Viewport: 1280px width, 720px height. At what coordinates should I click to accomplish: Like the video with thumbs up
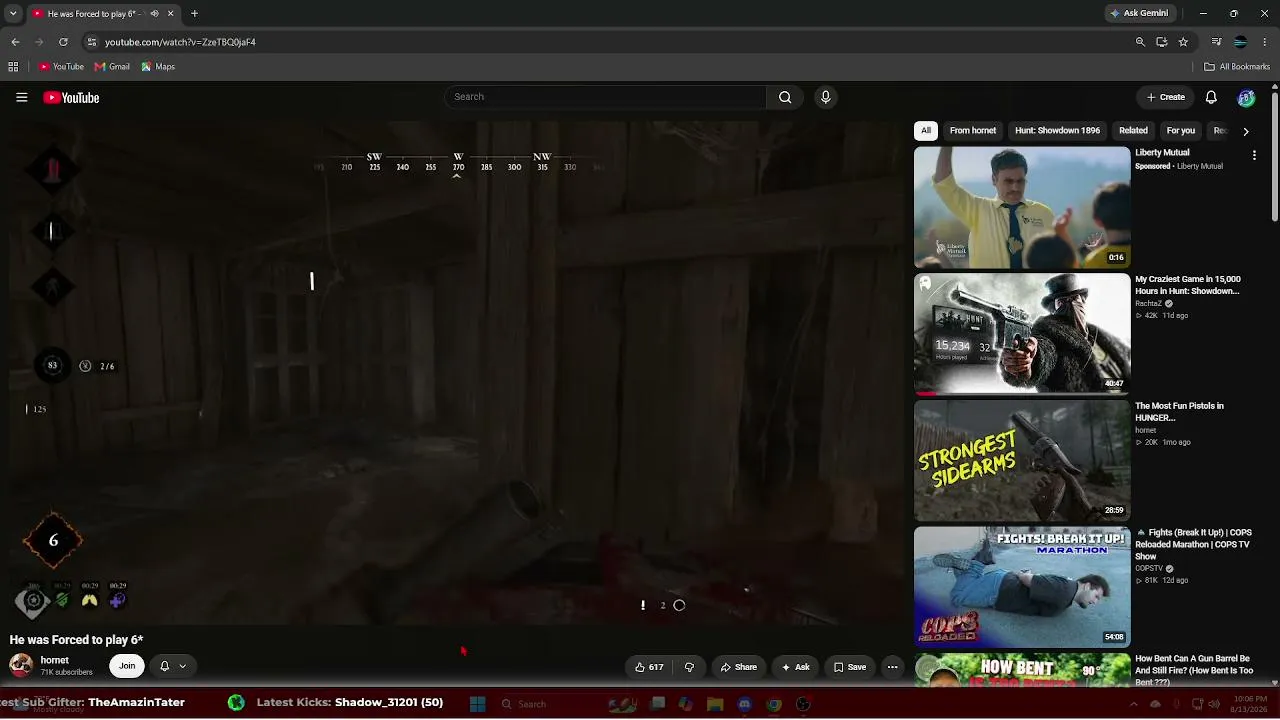pos(649,667)
